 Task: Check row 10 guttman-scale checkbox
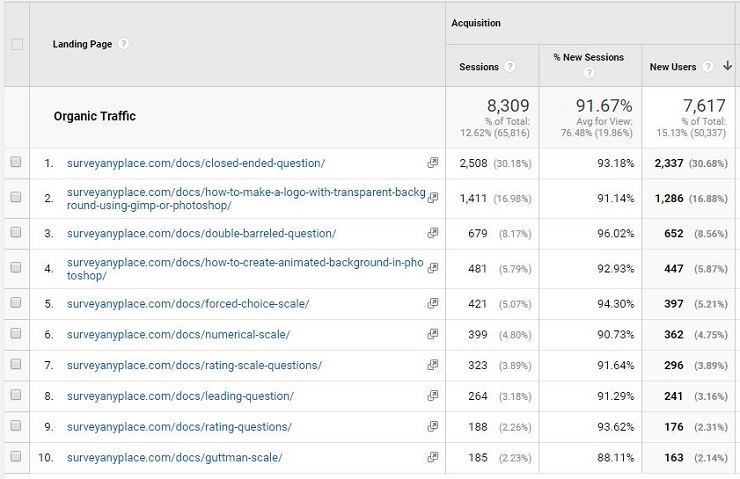(x=16, y=456)
